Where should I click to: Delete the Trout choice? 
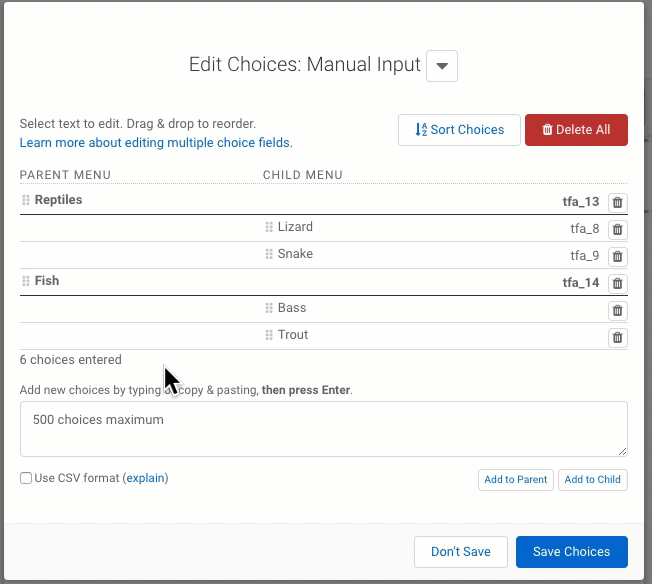tap(617, 337)
